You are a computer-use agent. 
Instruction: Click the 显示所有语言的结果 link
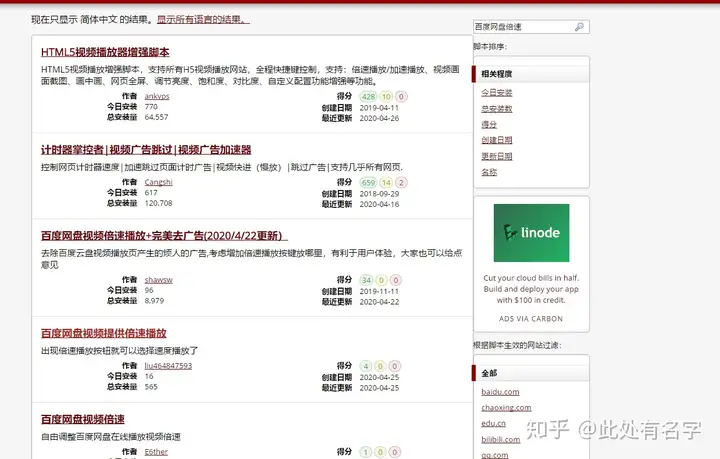point(203,20)
